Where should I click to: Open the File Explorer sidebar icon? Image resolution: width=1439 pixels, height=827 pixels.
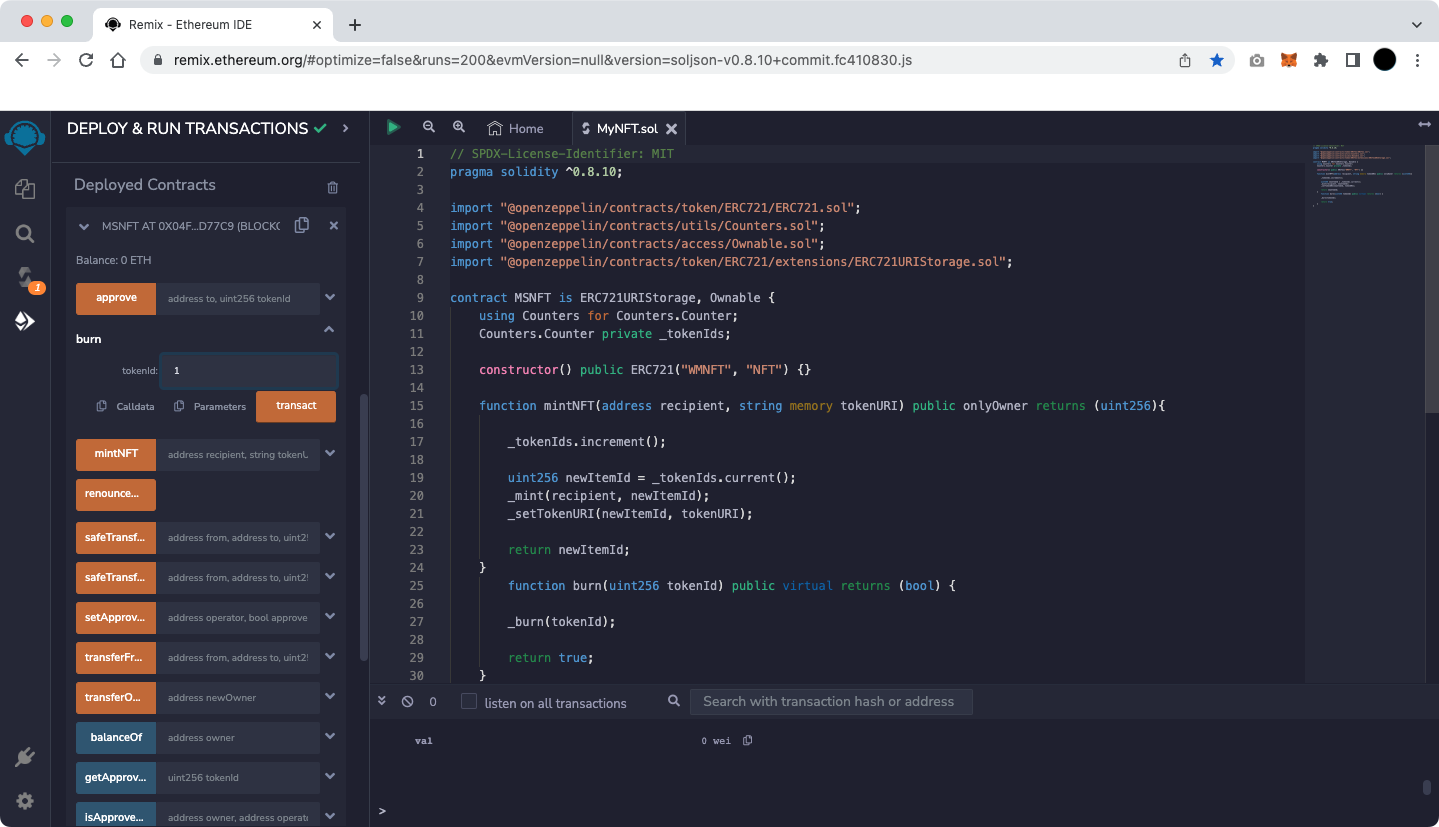[25, 189]
